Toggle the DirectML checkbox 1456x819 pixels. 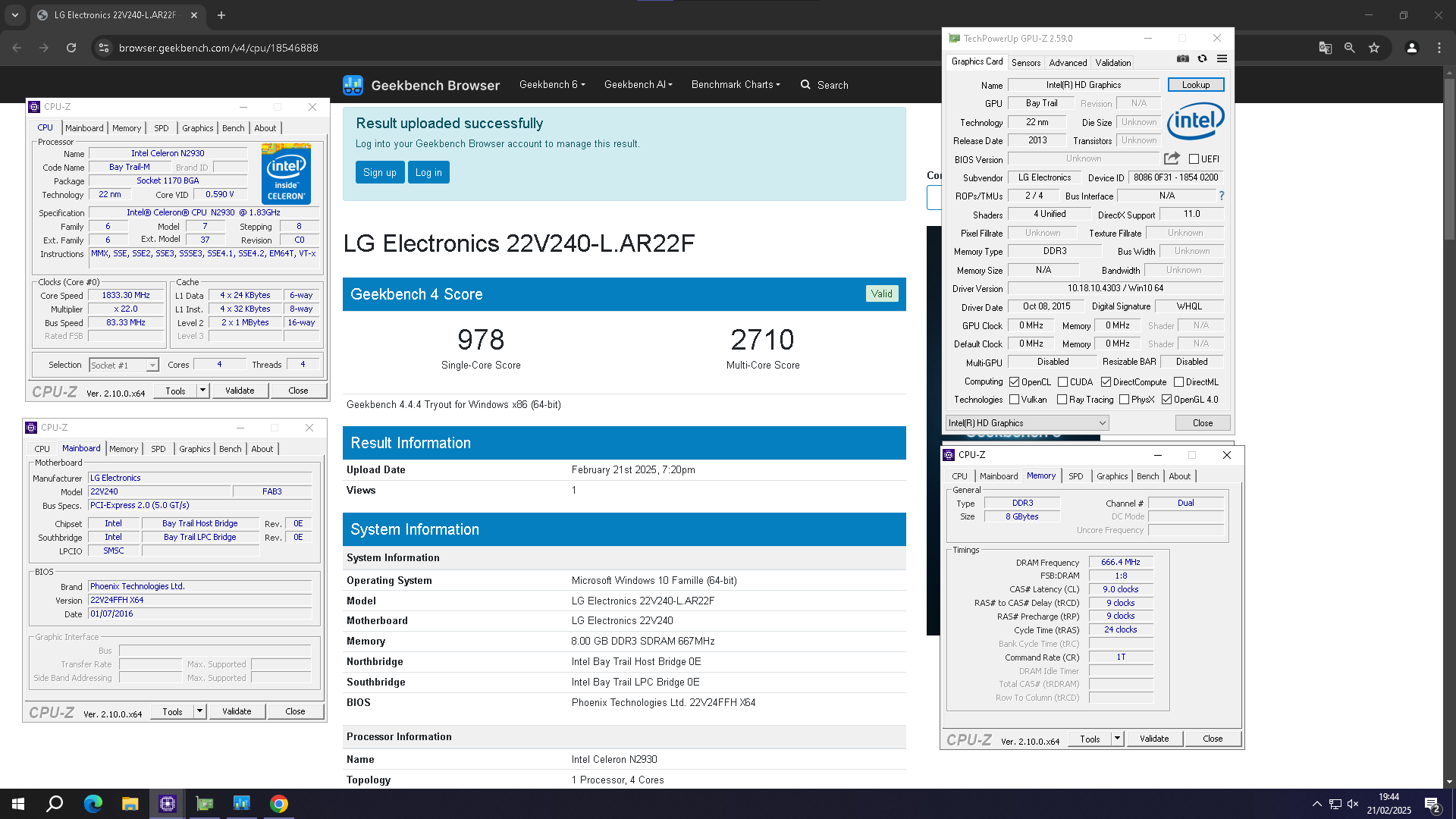(1178, 382)
